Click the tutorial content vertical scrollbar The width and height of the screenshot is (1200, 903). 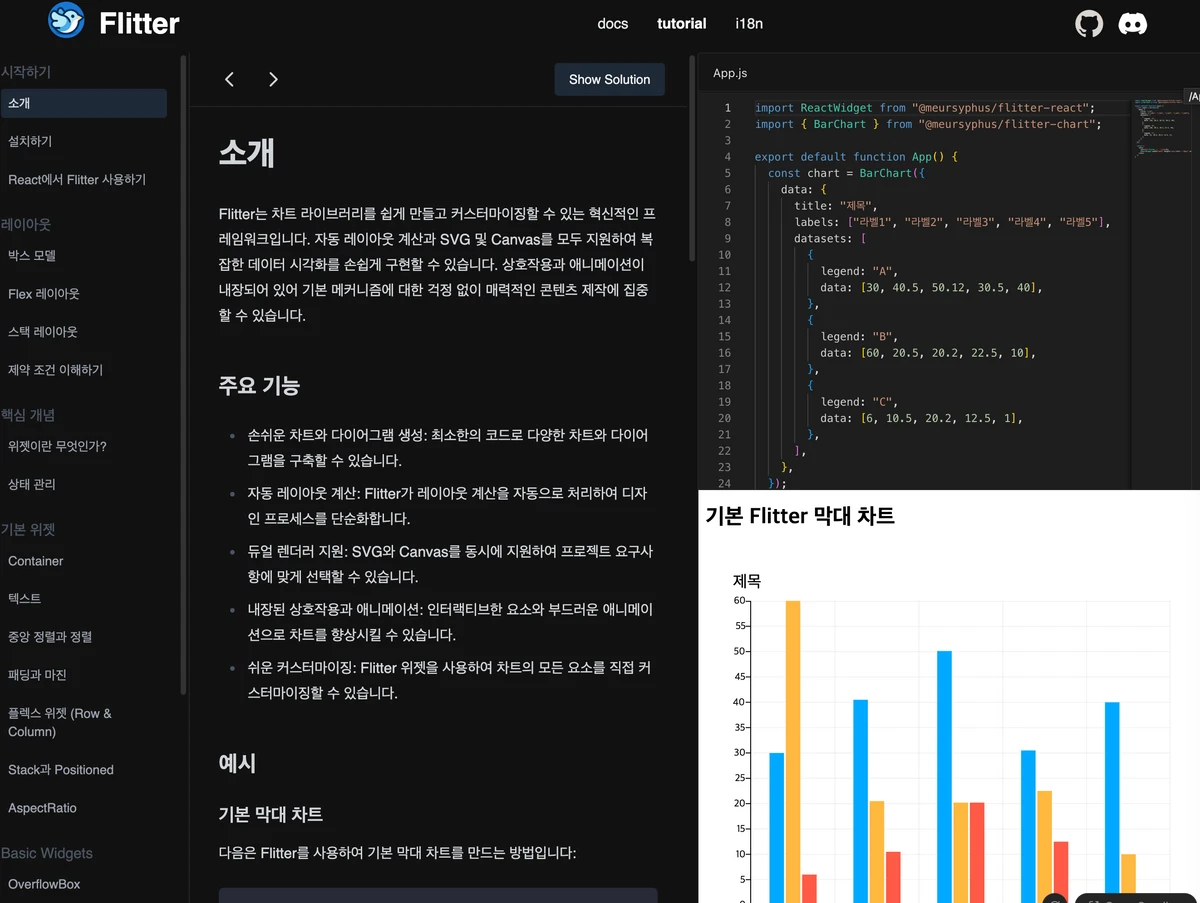click(691, 160)
